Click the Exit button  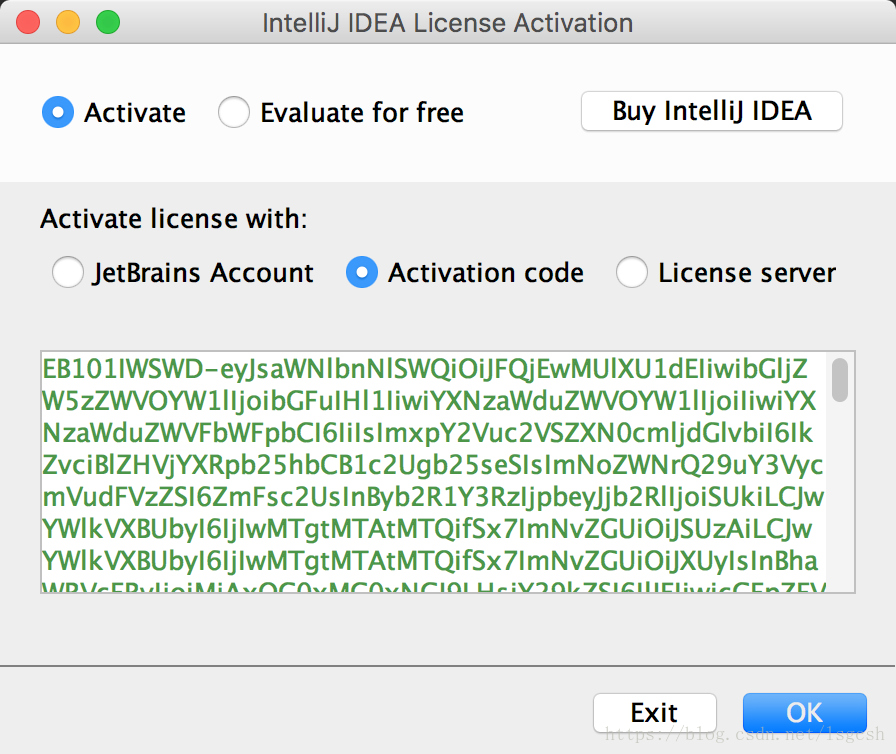[x=655, y=712]
